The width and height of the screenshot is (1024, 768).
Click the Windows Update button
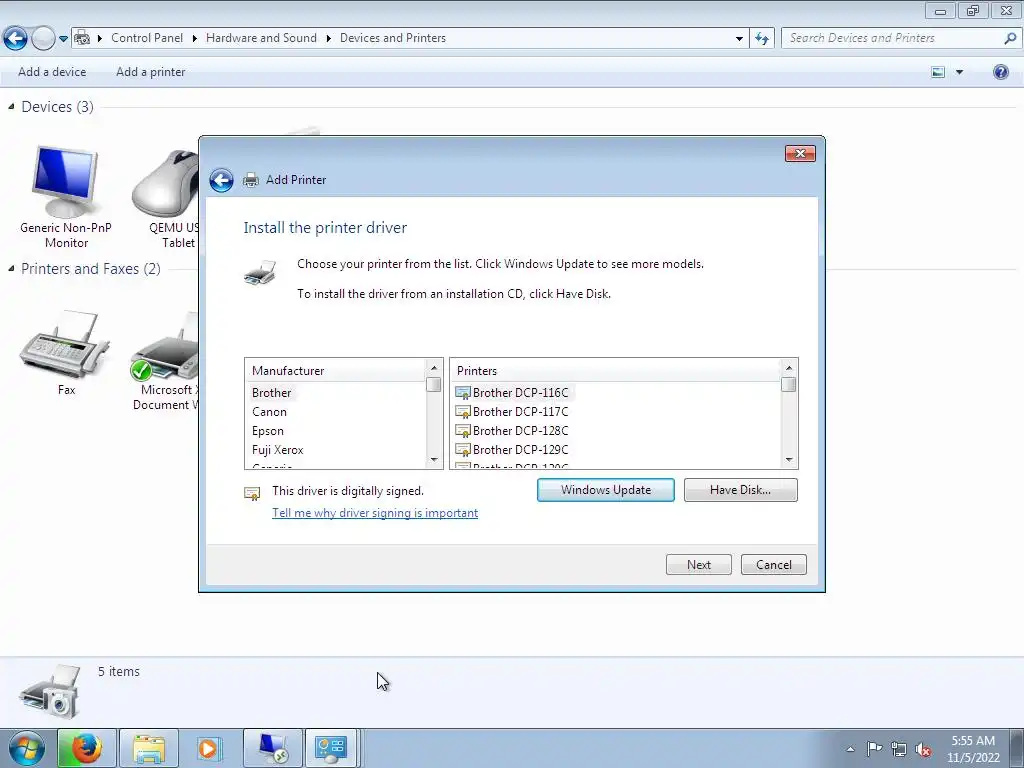pyautogui.click(x=605, y=490)
